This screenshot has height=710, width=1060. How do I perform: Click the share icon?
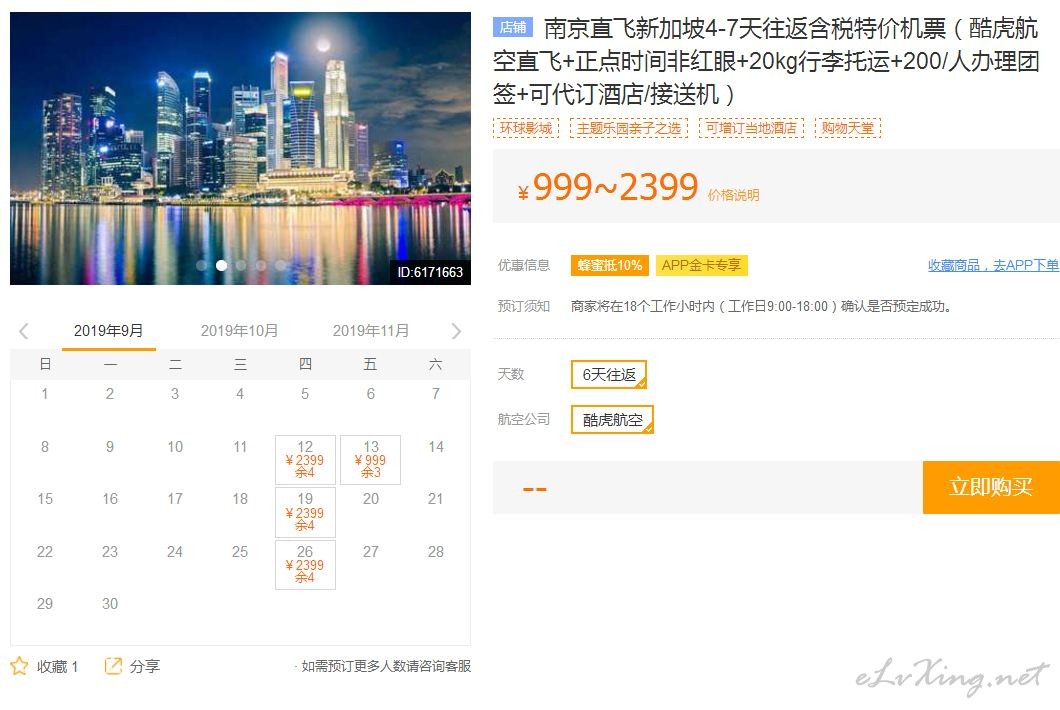[113, 666]
